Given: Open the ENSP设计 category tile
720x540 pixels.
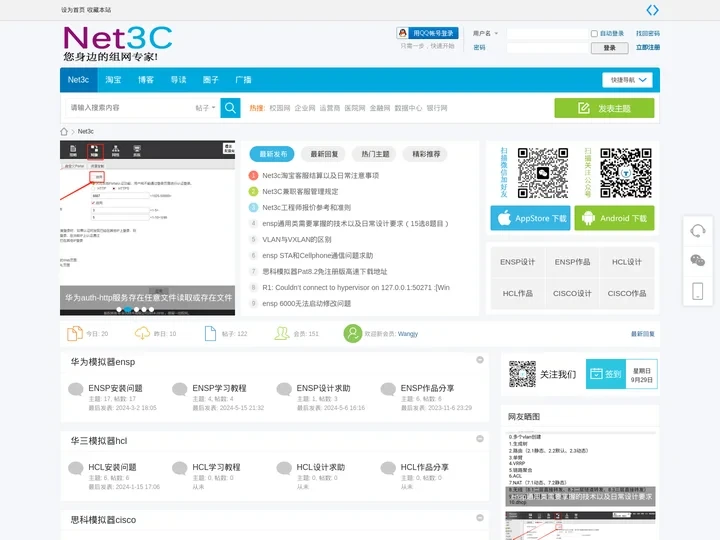Looking at the screenshot, I should point(518,262).
